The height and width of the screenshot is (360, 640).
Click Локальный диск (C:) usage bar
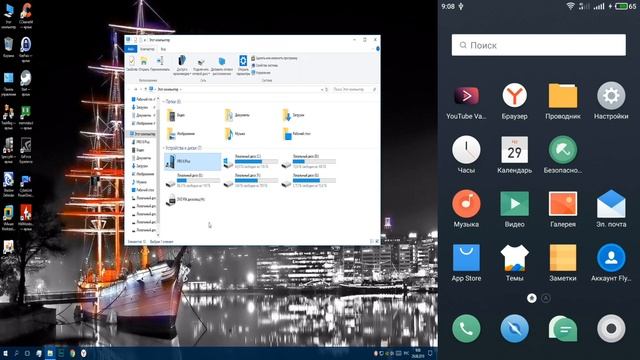coord(257,162)
